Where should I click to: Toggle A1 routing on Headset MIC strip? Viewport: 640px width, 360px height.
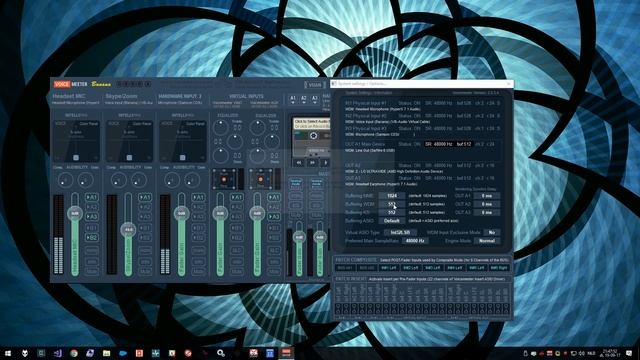coord(92,197)
